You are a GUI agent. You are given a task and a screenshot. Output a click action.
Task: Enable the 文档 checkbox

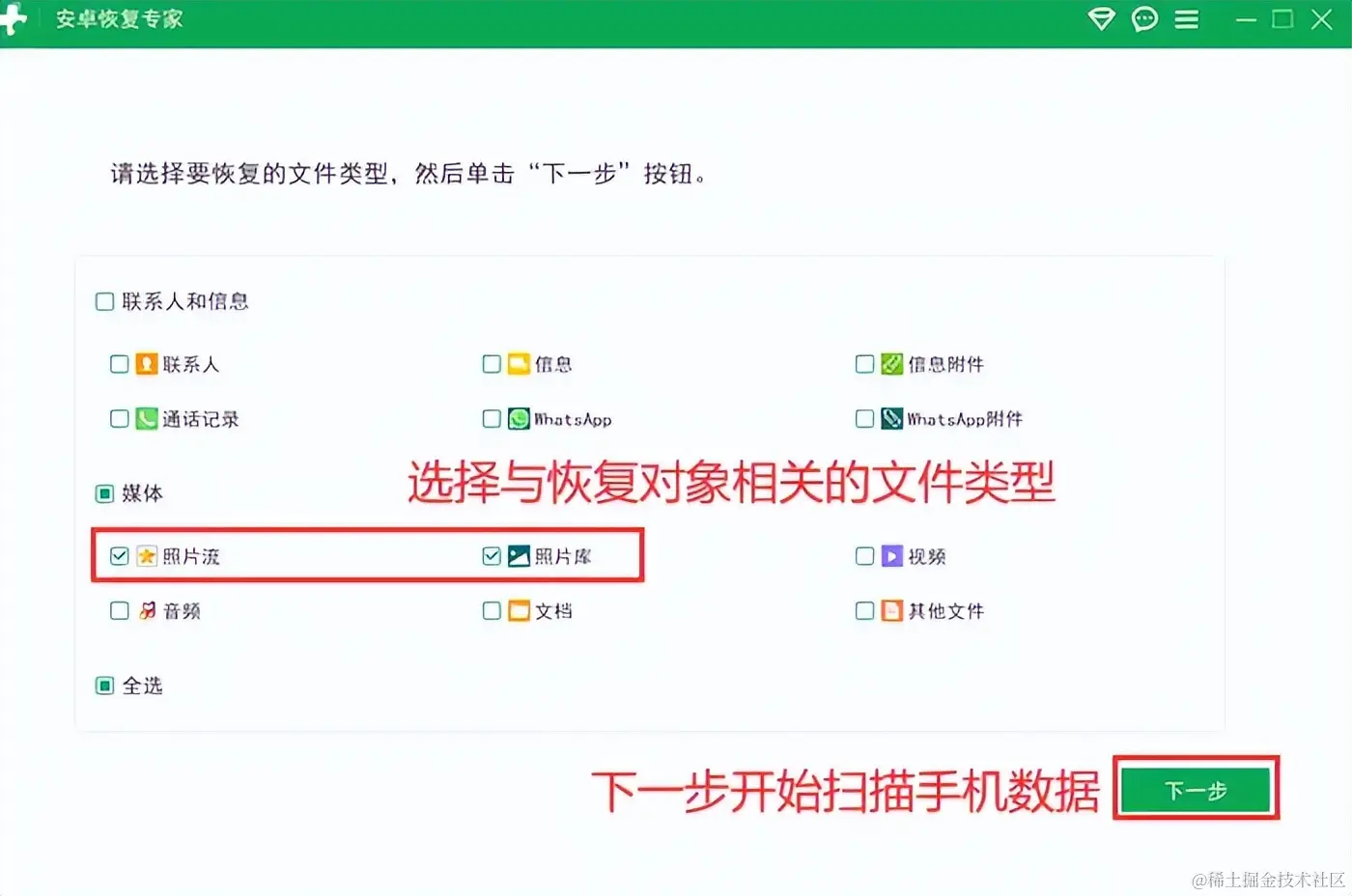492,611
